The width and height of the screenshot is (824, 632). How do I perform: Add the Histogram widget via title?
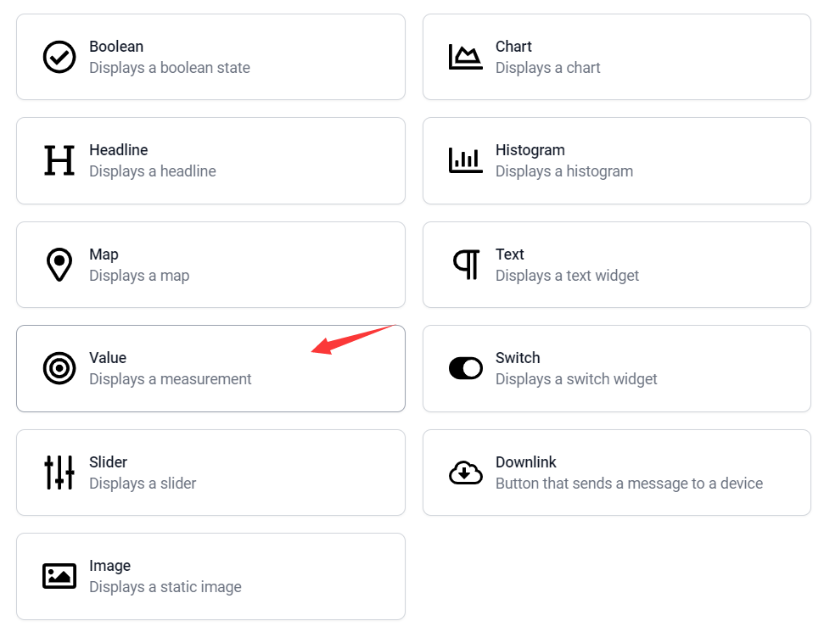[x=530, y=150]
